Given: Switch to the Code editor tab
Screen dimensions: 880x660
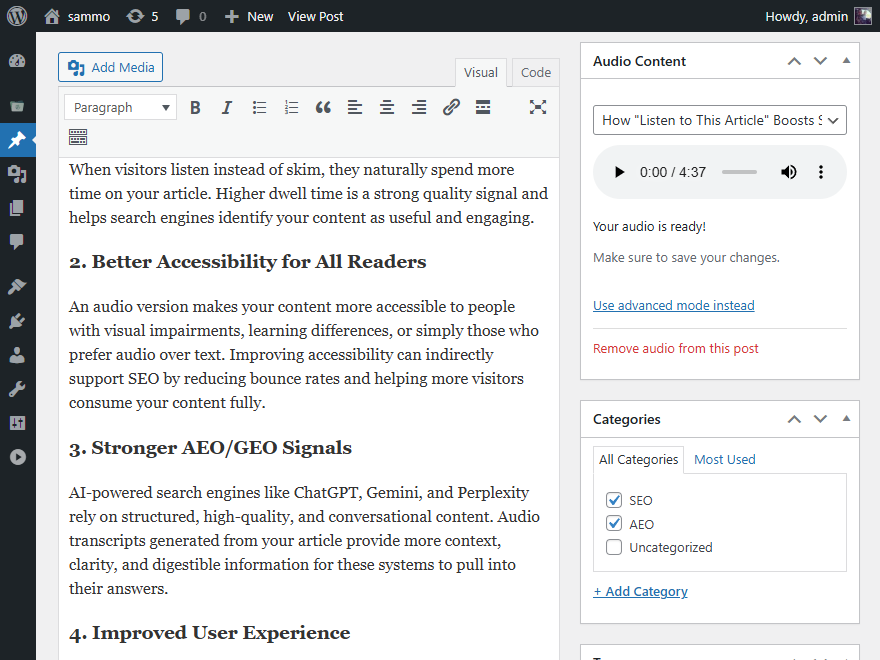Looking at the screenshot, I should [x=535, y=72].
